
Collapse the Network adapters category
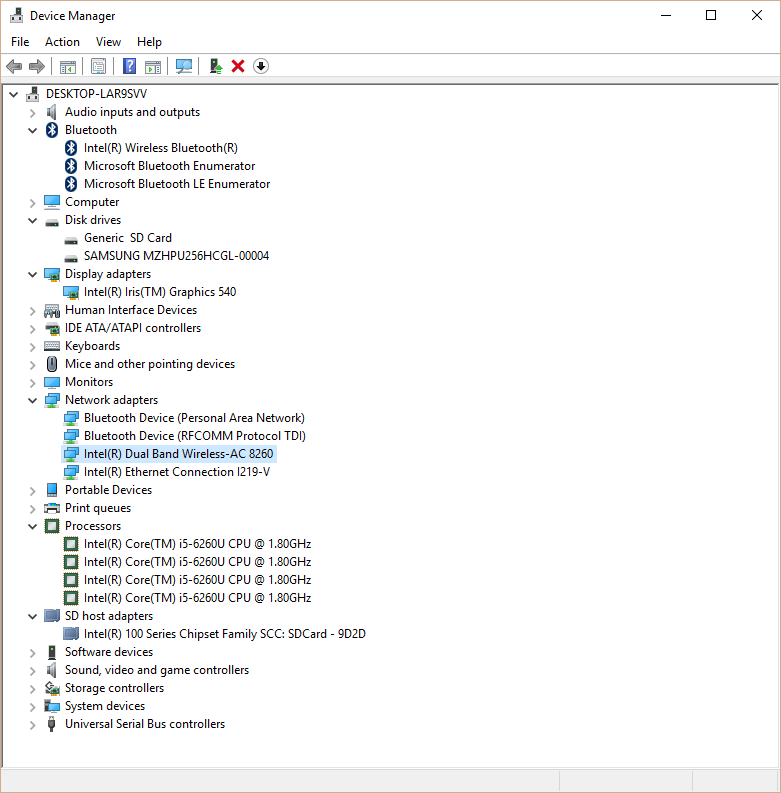[x=32, y=401]
